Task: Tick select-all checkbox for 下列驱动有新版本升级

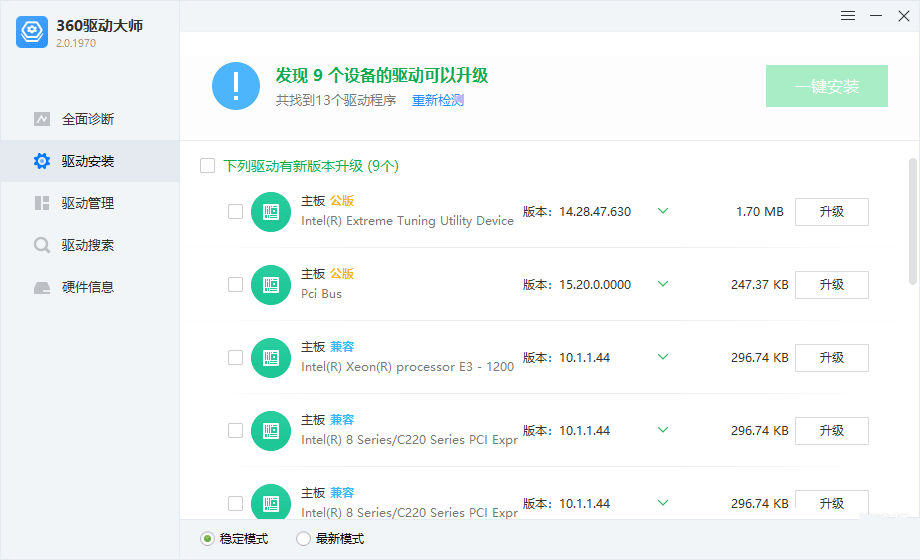Action: tap(208, 166)
